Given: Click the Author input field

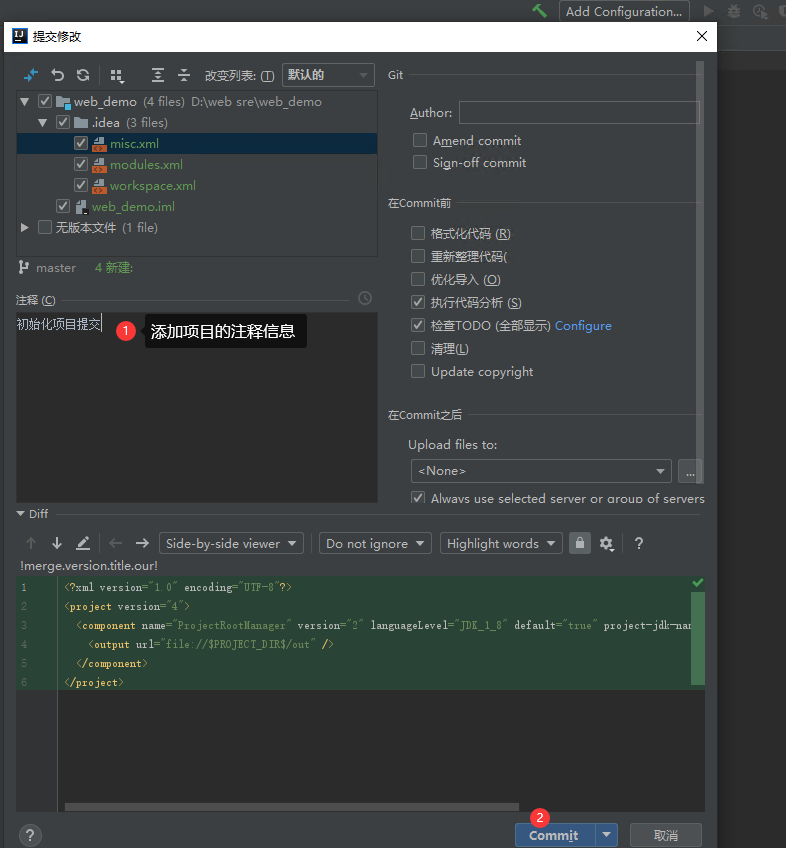Looking at the screenshot, I should [x=579, y=112].
